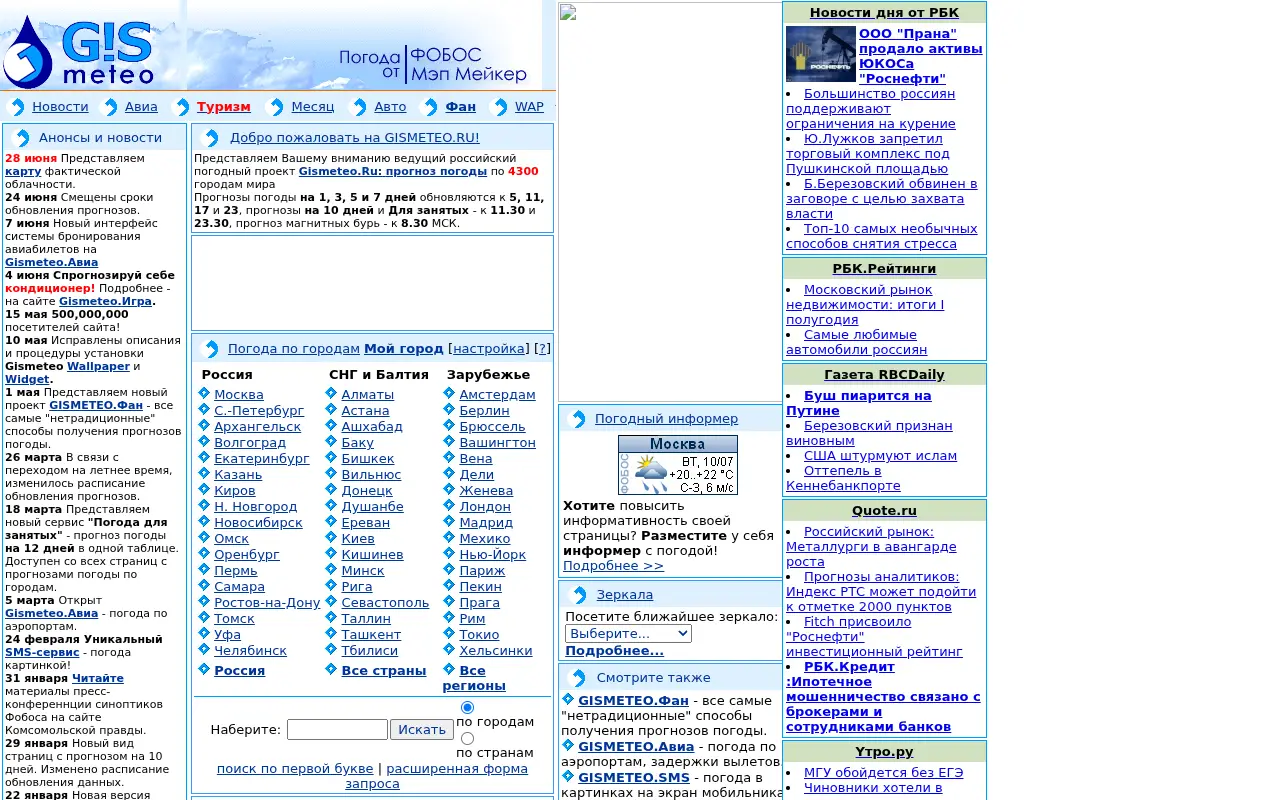
Task: Open the 'Выберите...' mirror dropdown
Action: (628, 634)
